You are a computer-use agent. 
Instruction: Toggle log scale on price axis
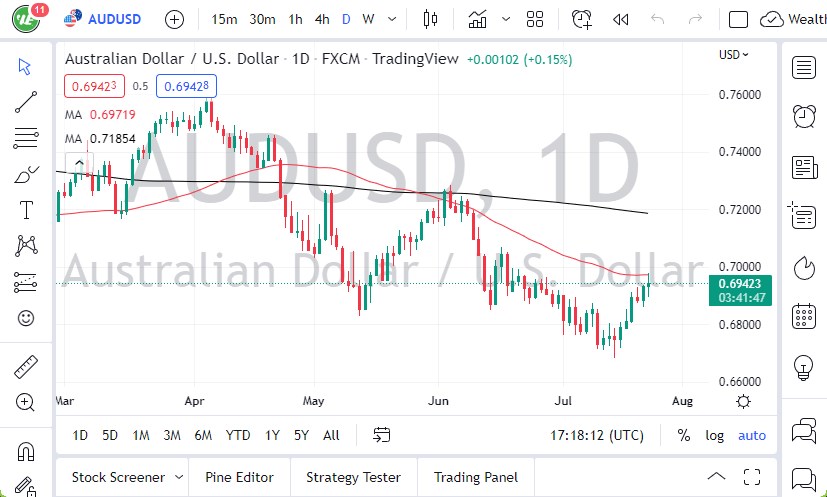[x=714, y=435]
